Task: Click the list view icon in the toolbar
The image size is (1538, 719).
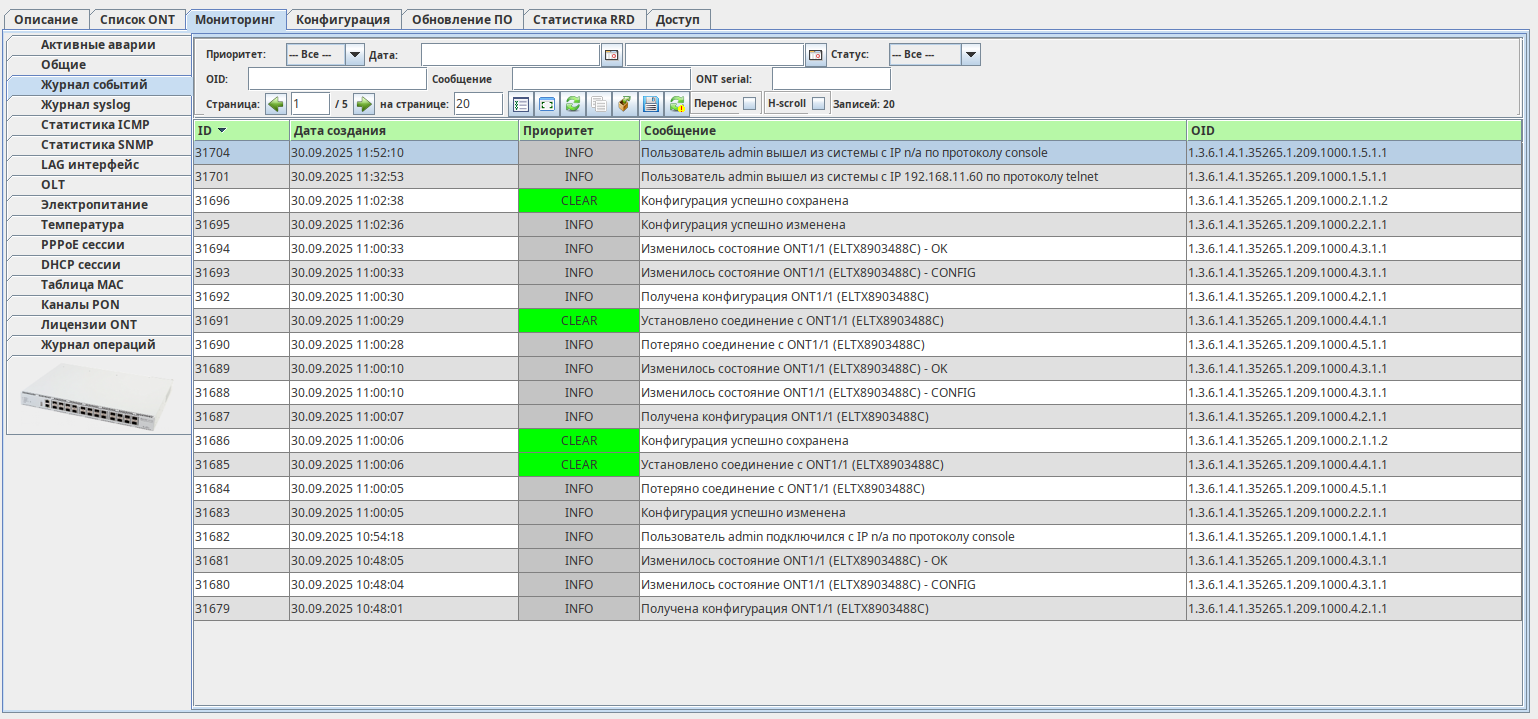Action: pyautogui.click(x=520, y=104)
